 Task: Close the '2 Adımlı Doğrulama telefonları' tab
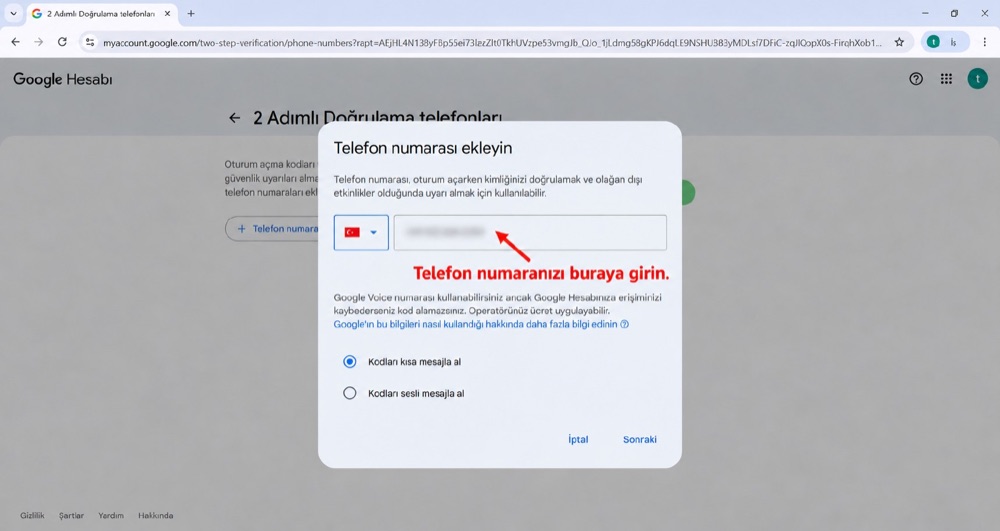(168, 13)
